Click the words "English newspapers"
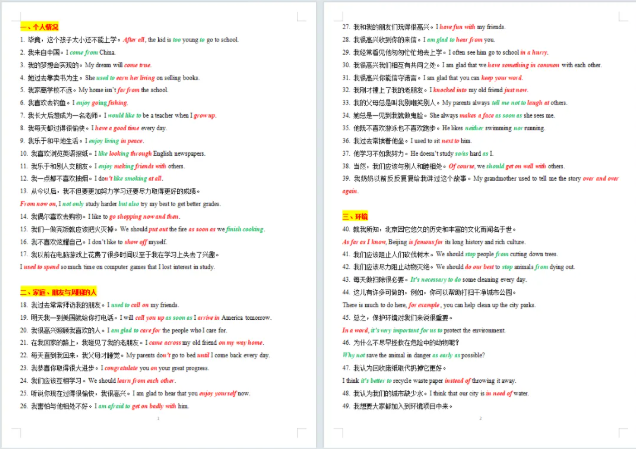 click(180, 153)
